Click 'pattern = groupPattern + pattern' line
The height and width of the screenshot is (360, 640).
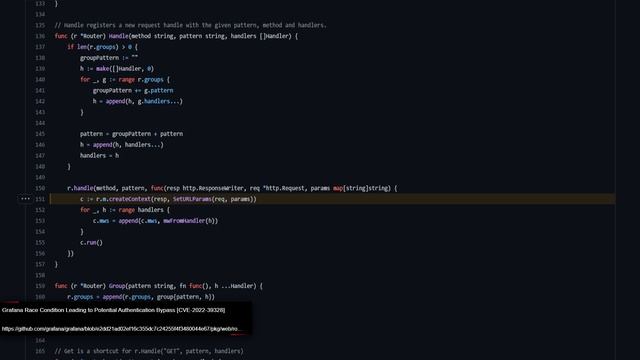pos(131,134)
